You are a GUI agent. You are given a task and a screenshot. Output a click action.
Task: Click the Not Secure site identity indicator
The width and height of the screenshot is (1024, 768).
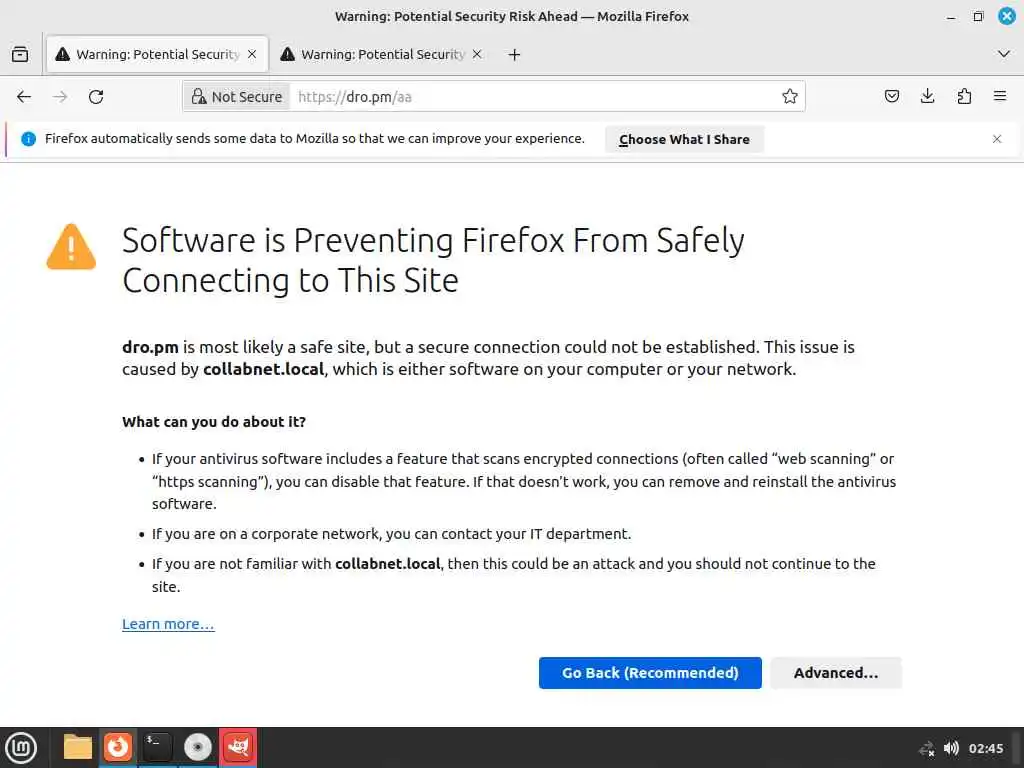click(x=236, y=97)
